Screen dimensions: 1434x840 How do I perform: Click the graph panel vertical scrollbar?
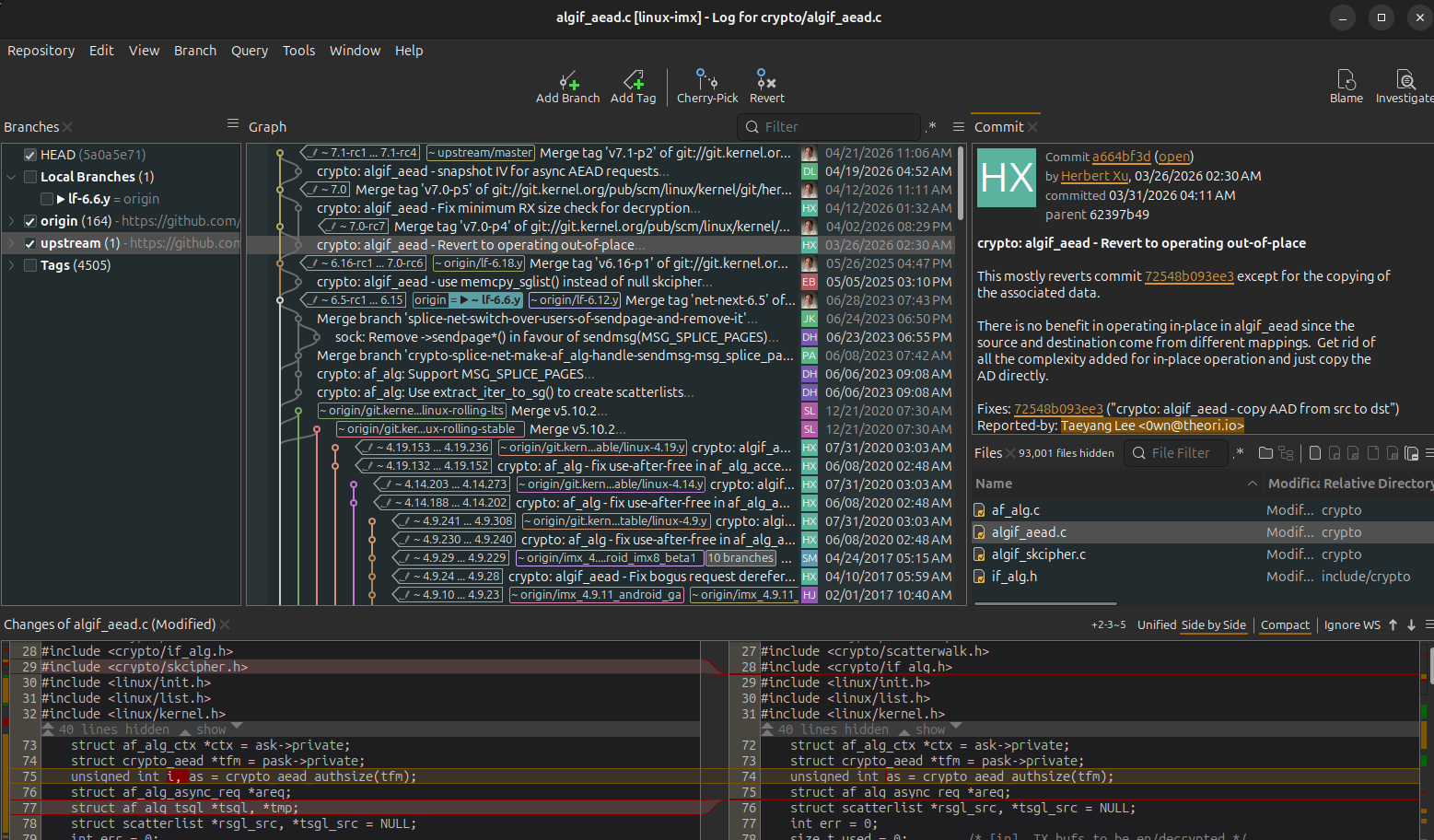click(962, 183)
